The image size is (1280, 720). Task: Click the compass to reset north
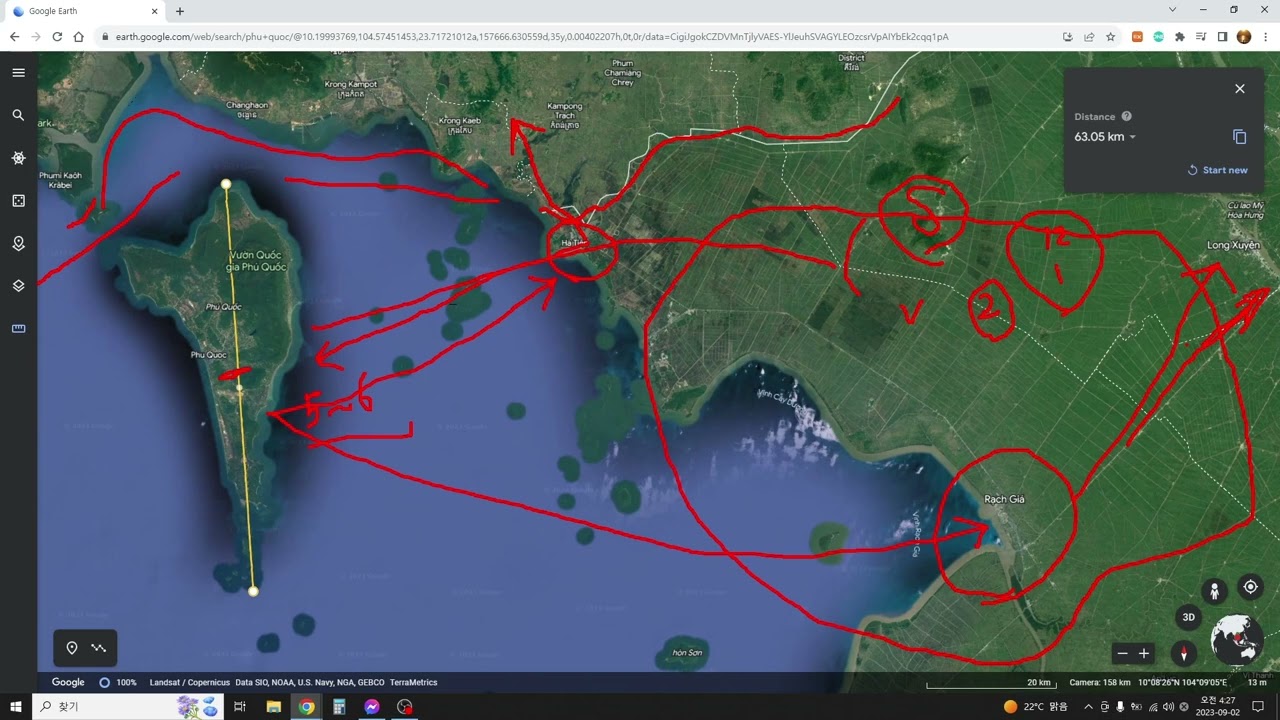pos(1185,654)
